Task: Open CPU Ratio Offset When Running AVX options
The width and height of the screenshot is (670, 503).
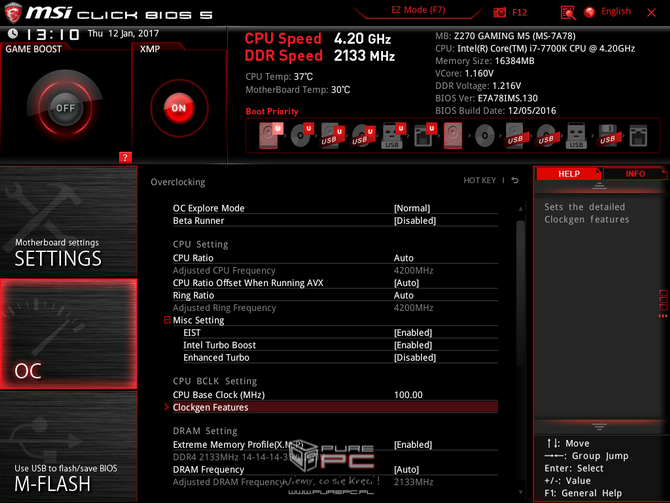Action: tap(335, 283)
